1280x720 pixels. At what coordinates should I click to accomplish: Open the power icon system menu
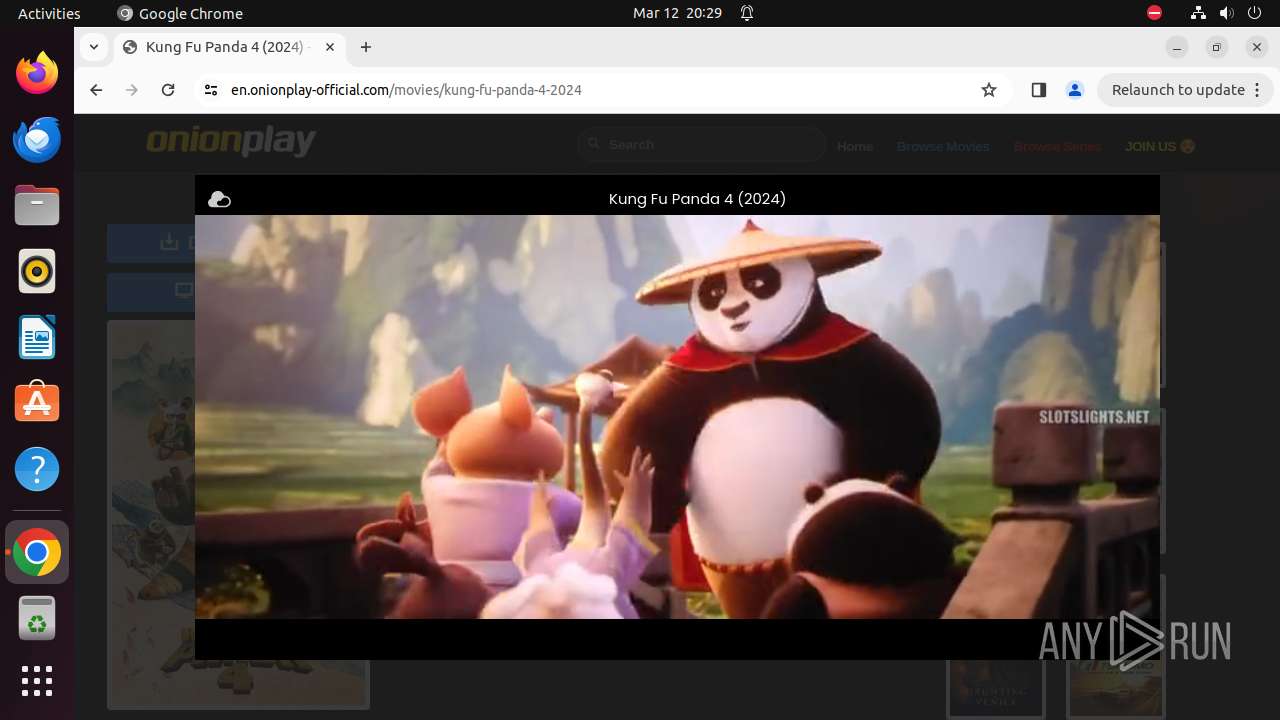tap(1255, 13)
